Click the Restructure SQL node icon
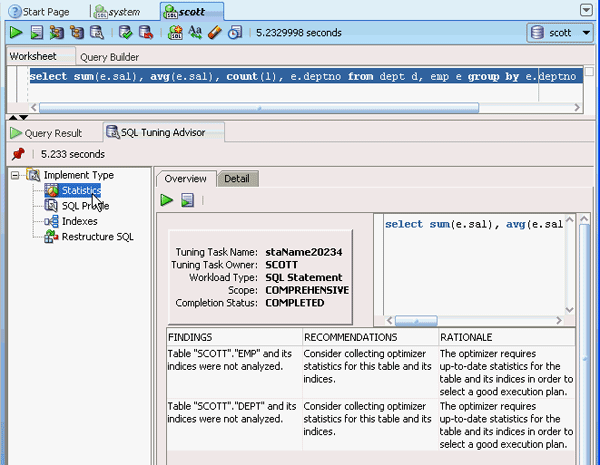Image resolution: width=600 pixels, height=465 pixels. pos(51,237)
